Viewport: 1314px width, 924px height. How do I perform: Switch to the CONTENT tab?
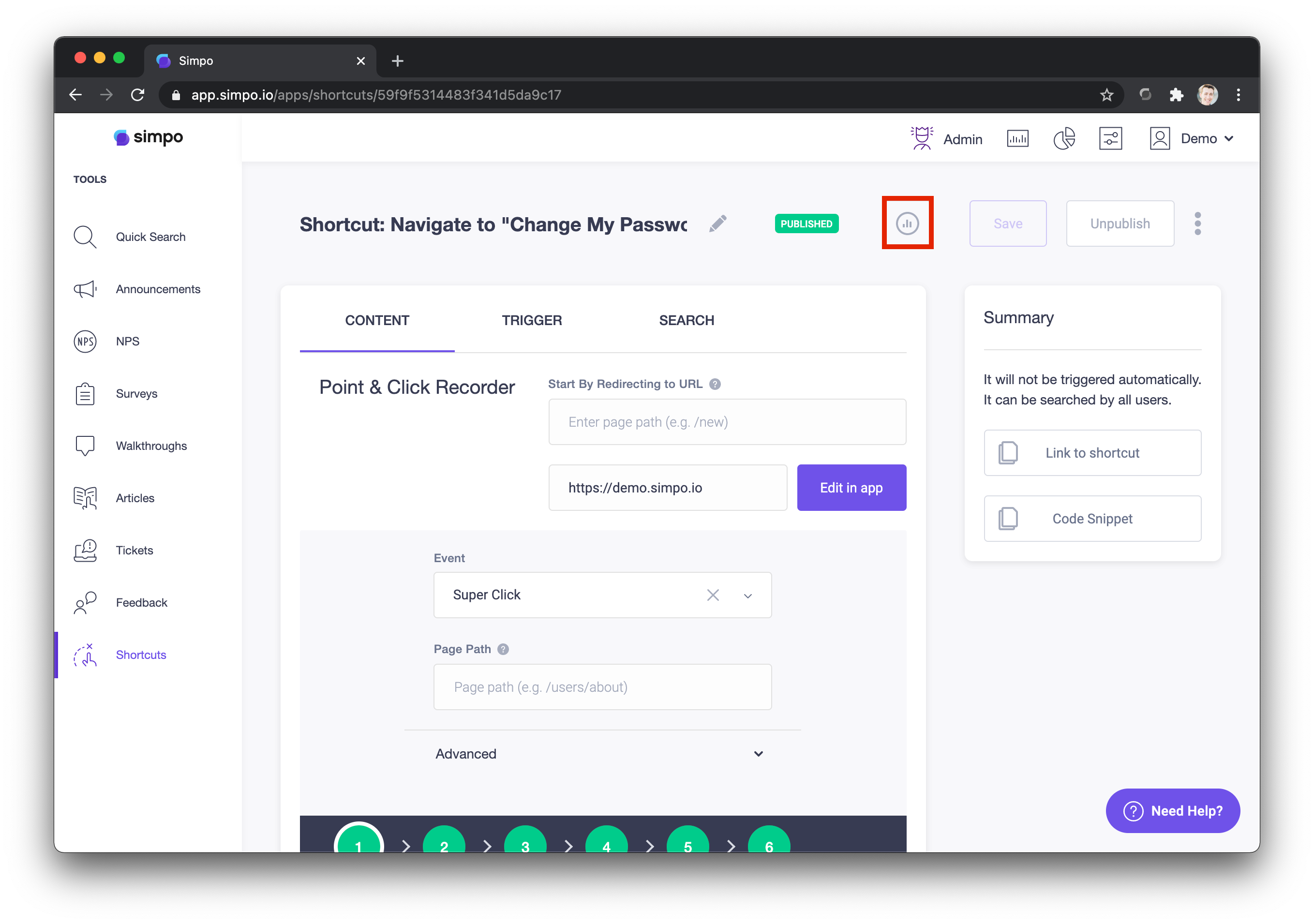click(x=376, y=320)
